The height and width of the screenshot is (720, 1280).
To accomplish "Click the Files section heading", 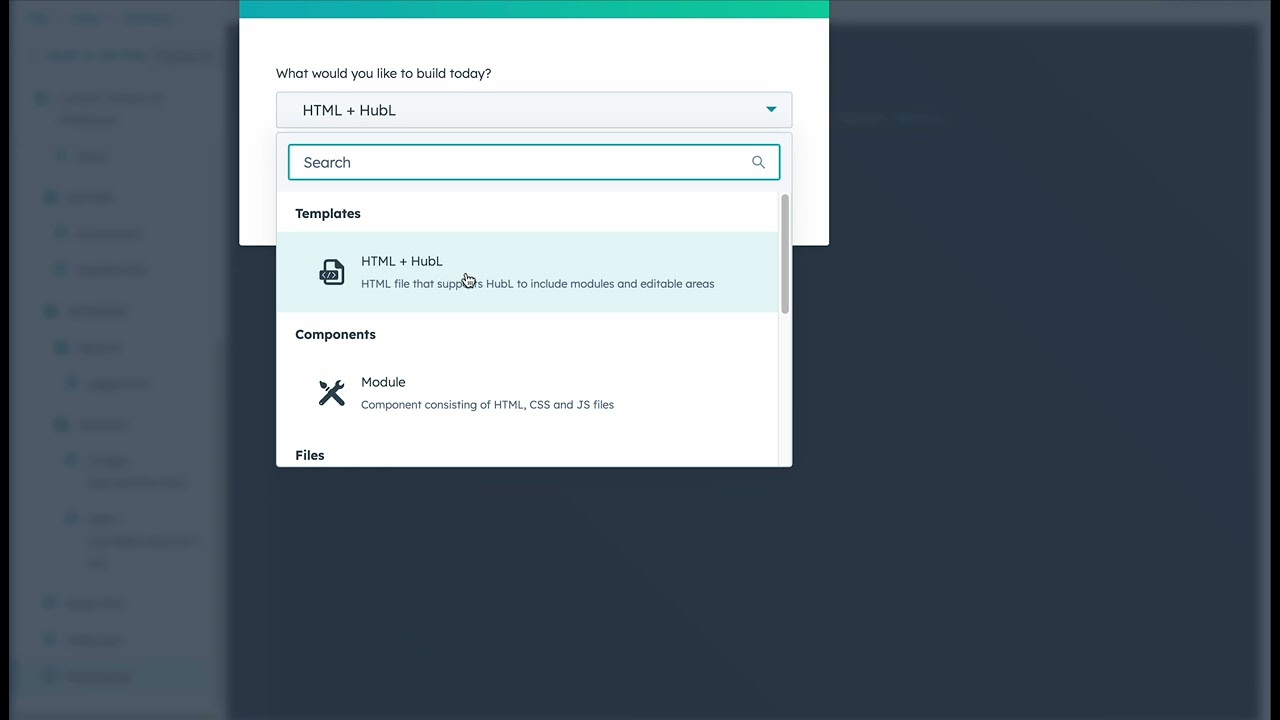I will tap(310, 455).
